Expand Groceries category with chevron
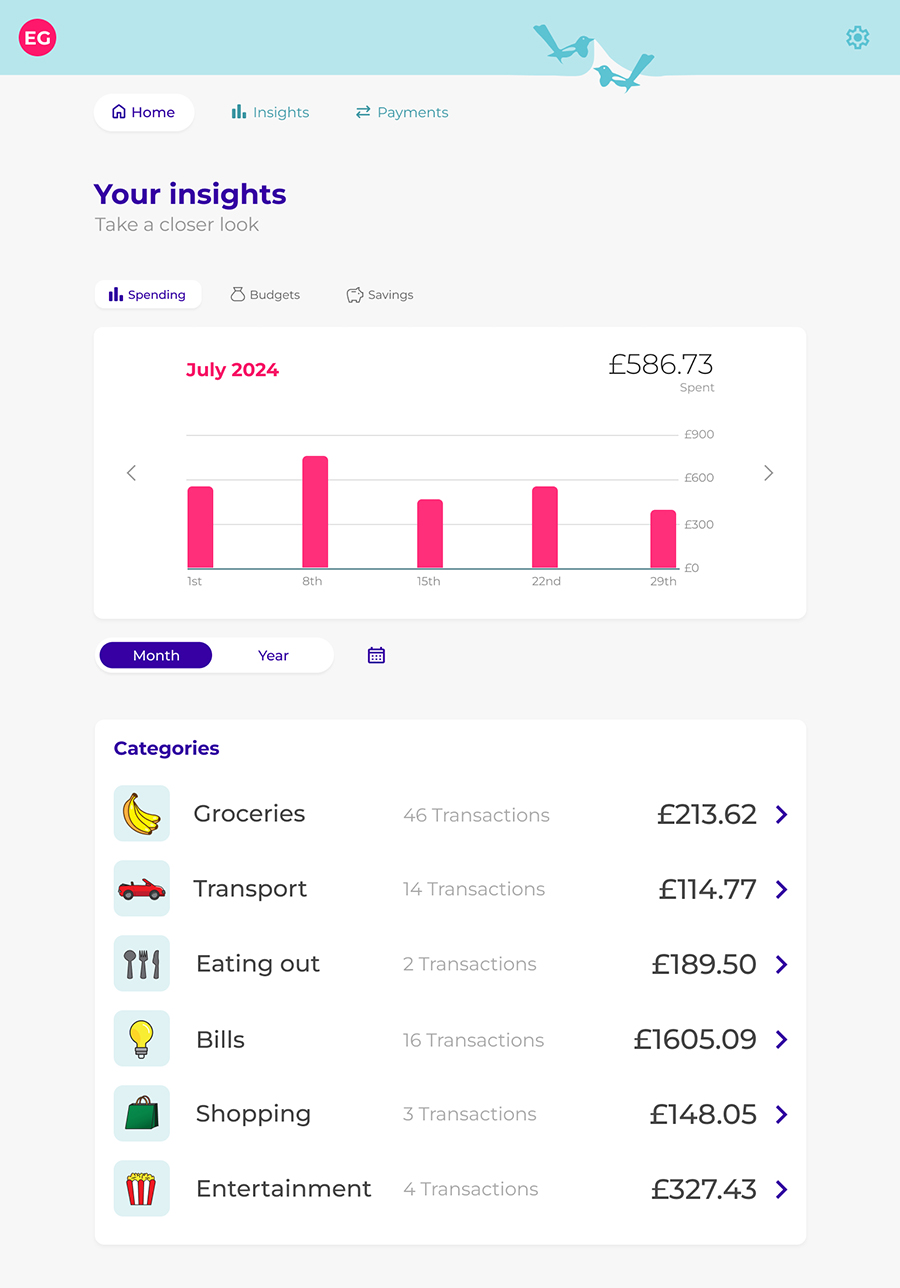Image resolution: width=900 pixels, height=1288 pixels. click(782, 815)
